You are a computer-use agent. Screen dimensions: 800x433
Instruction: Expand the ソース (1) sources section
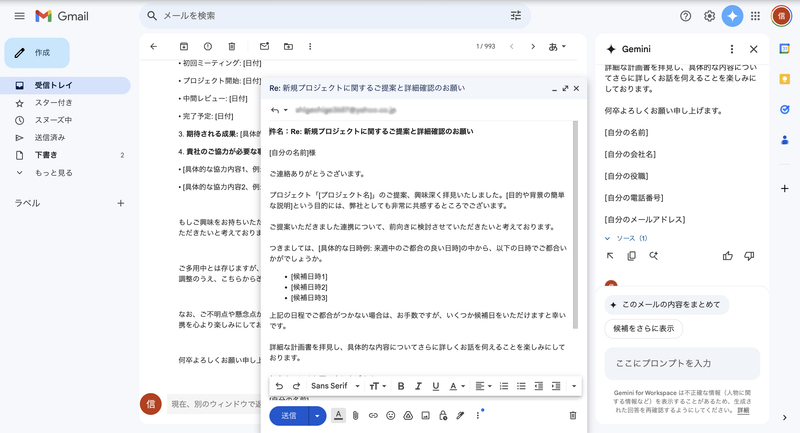pos(626,238)
